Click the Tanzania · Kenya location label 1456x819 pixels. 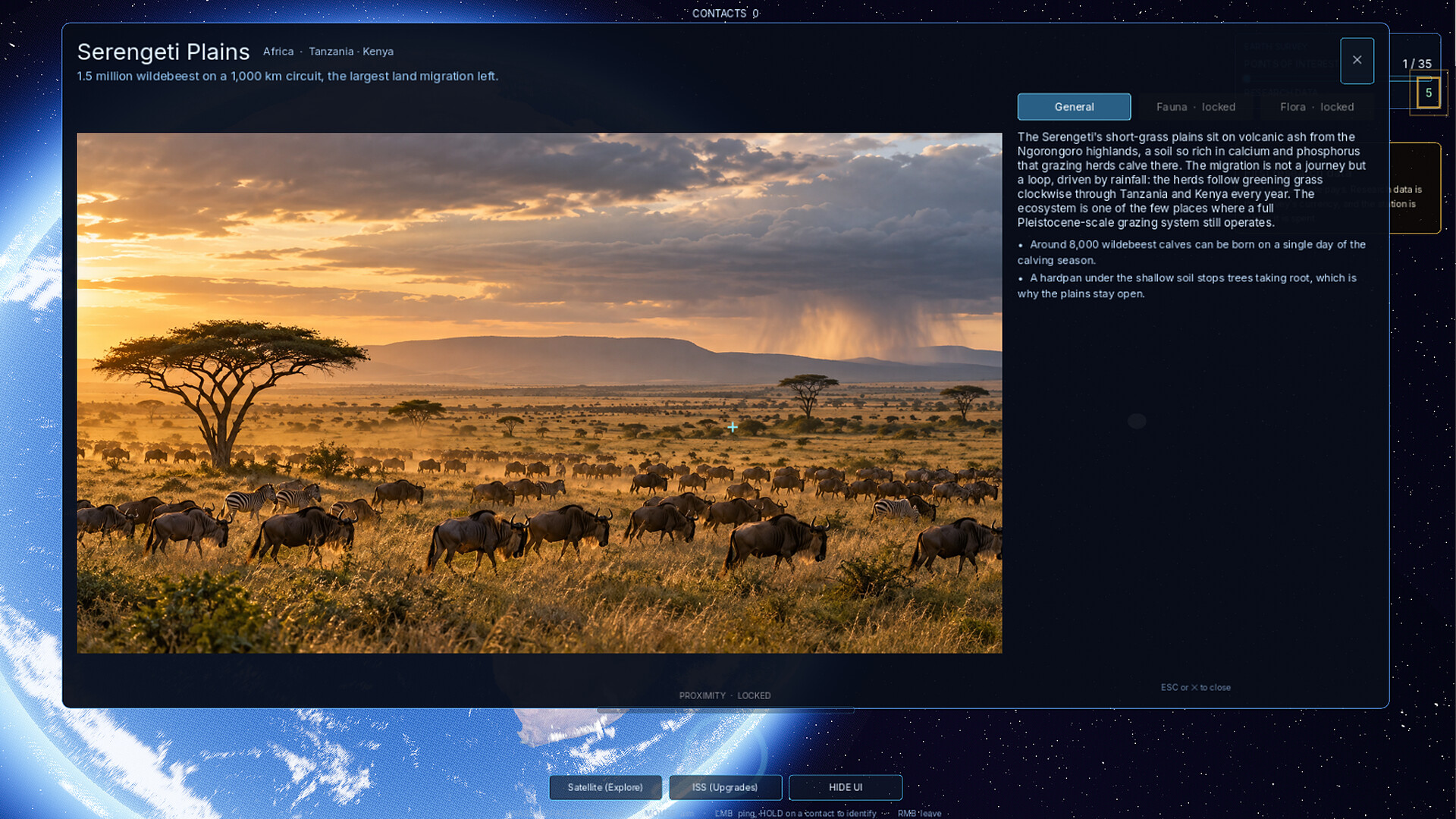click(351, 52)
